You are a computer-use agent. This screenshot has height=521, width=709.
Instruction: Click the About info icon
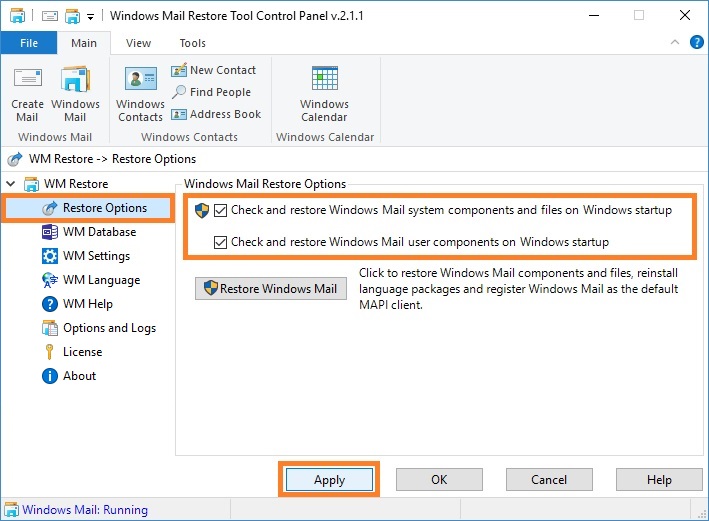coord(50,376)
